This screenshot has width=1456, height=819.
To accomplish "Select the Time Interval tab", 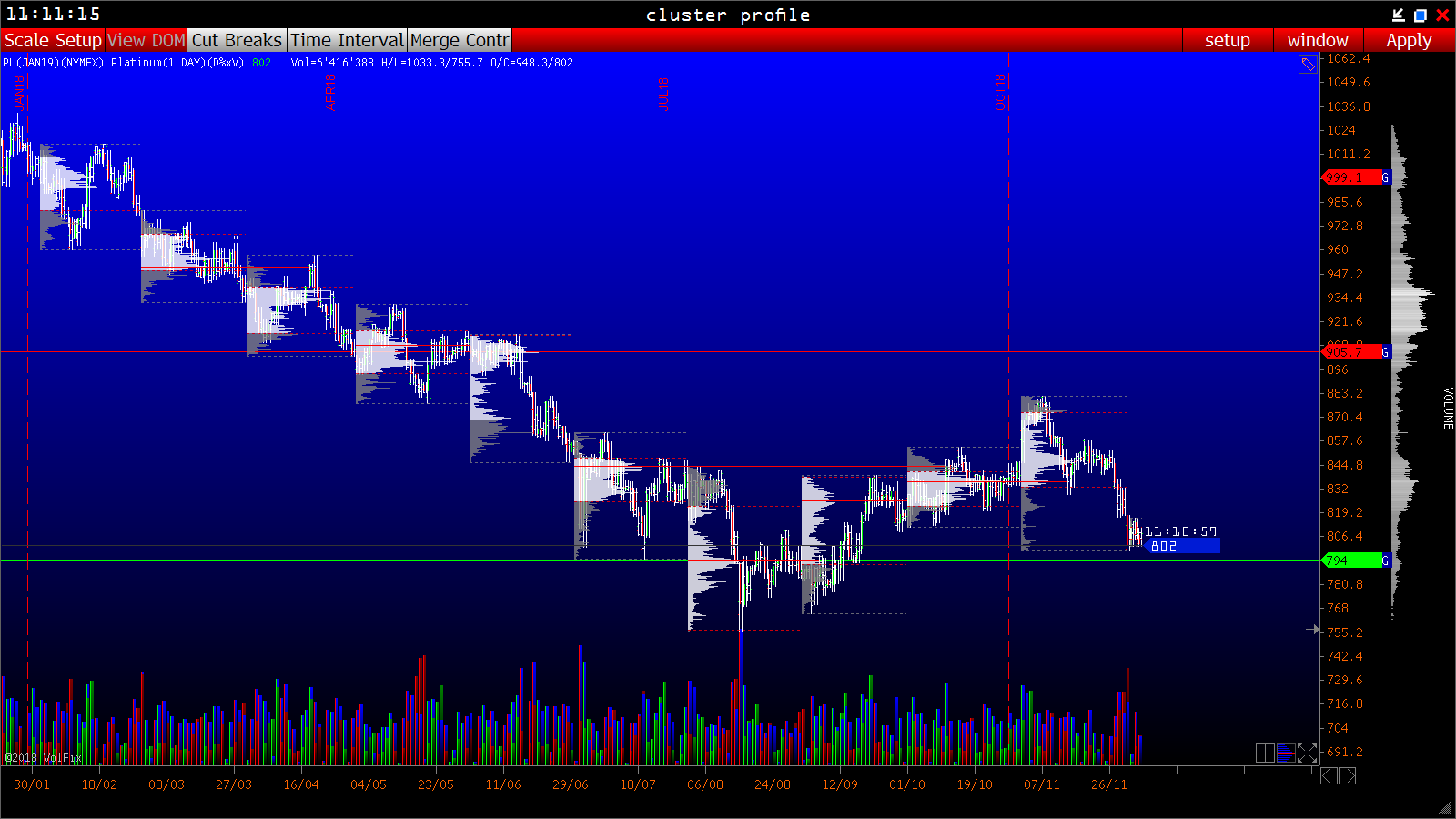I will pyautogui.click(x=347, y=40).
